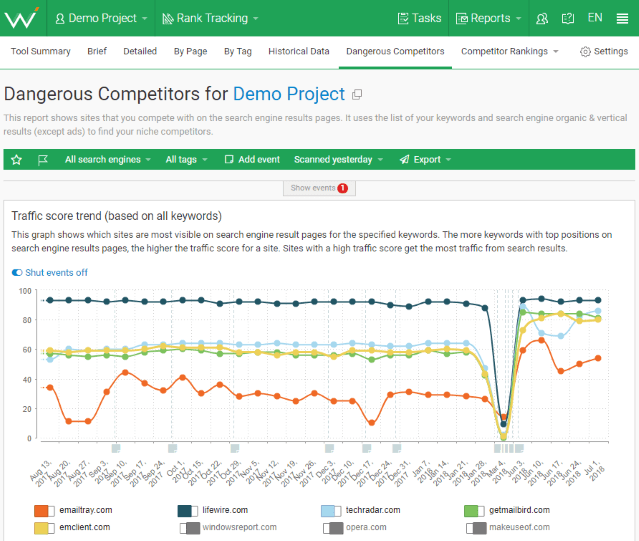Screen dimensions: 639x541
Task: Click Show events button
Action: pyautogui.click(x=319, y=188)
